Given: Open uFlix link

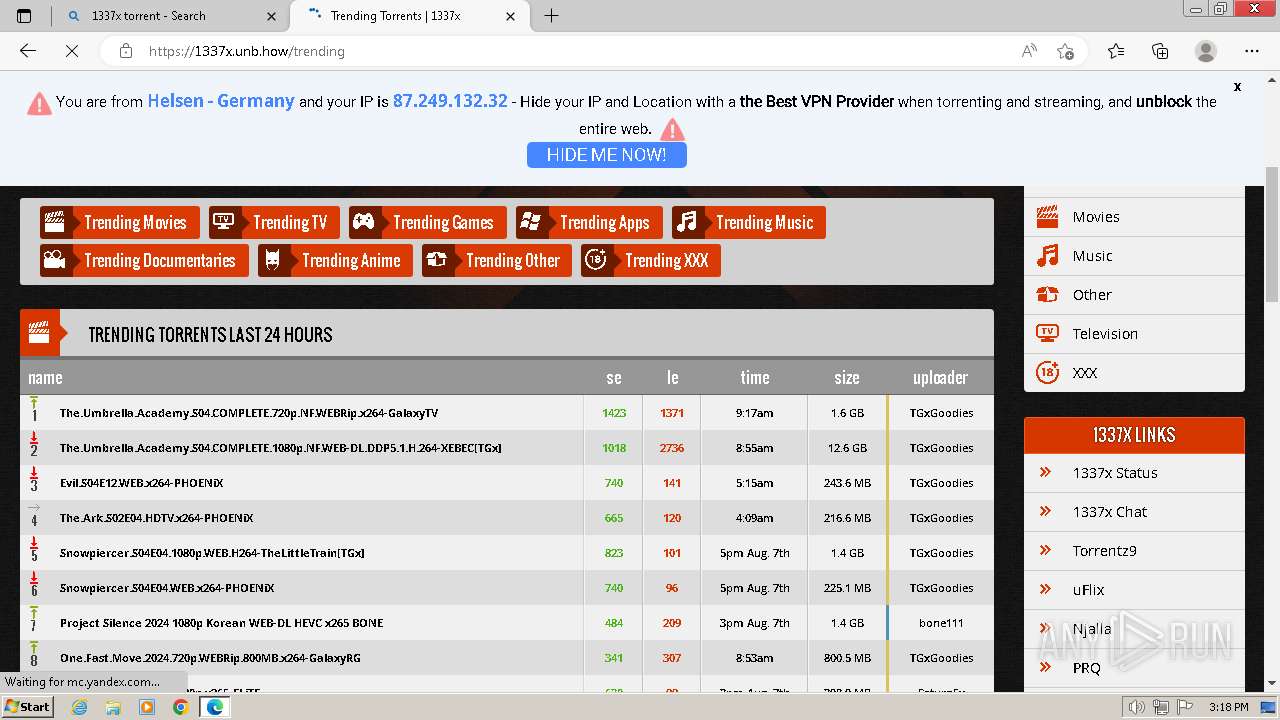Looking at the screenshot, I should pyautogui.click(x=1088, y=590).
